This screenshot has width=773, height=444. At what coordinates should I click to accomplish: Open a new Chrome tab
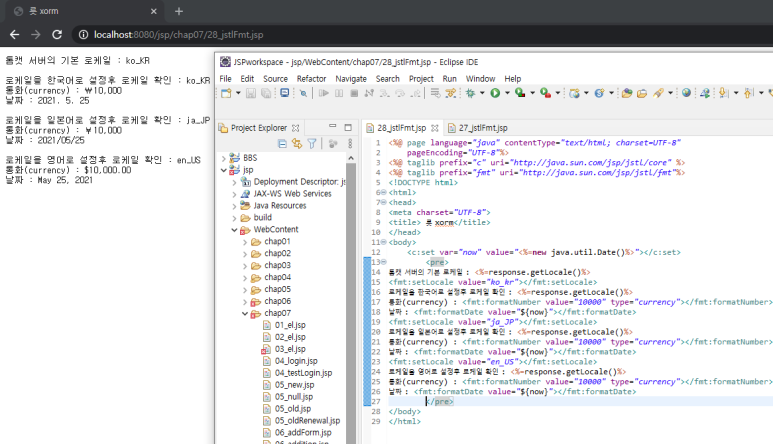(x=179, y=11)
